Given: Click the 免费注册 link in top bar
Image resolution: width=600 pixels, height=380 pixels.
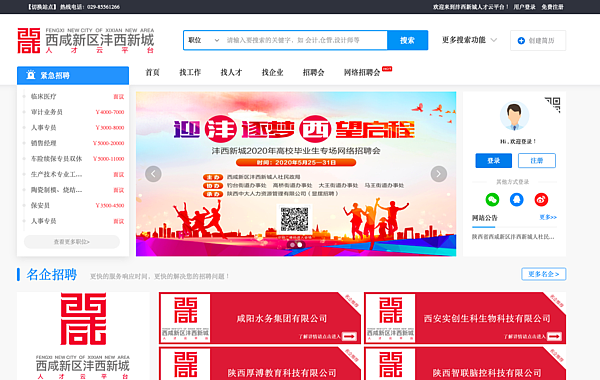Looking at the screenshot, I should [x=552, y=7].
